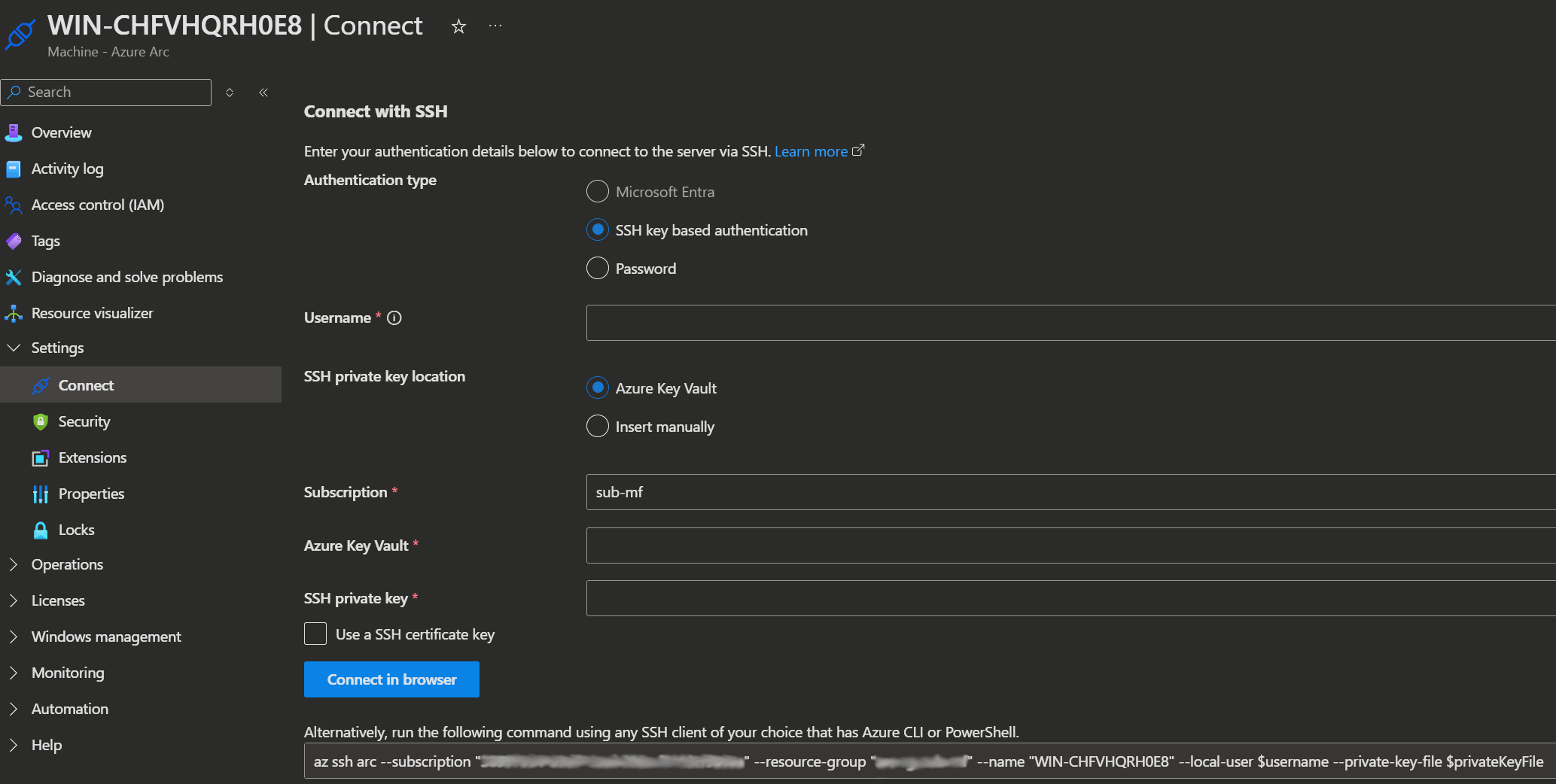Choose Insert manually for private key

click(598, 426)
